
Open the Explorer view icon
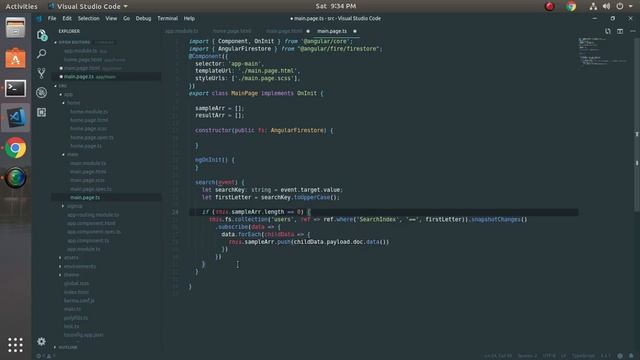coord(42,35)
